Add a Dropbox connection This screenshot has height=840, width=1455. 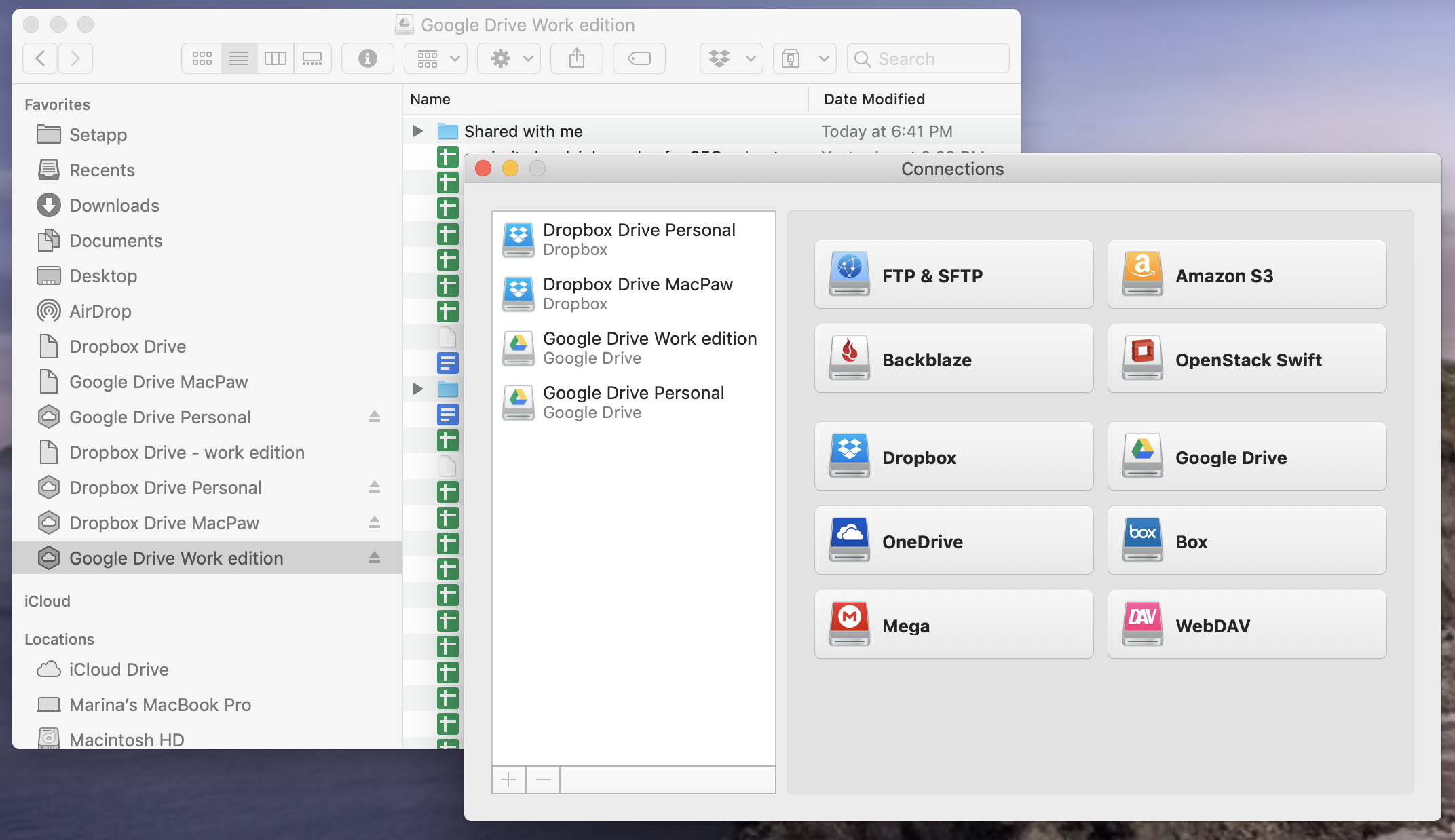[954, 456]
